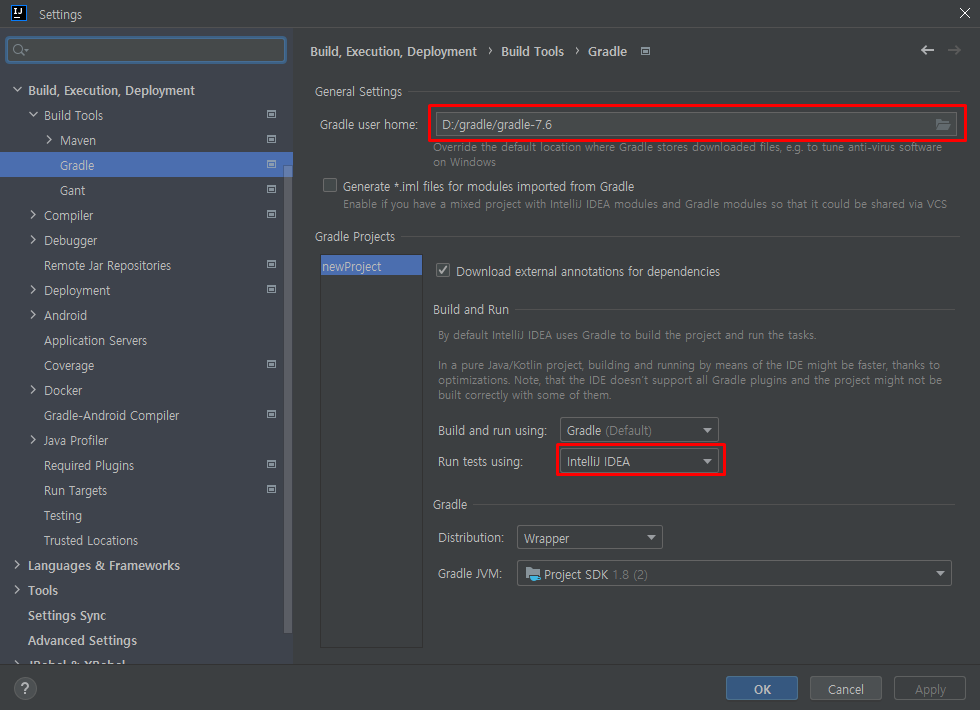980x710 pixels.
Task: Expand the Debugger tree node
Action: [34, 240]
